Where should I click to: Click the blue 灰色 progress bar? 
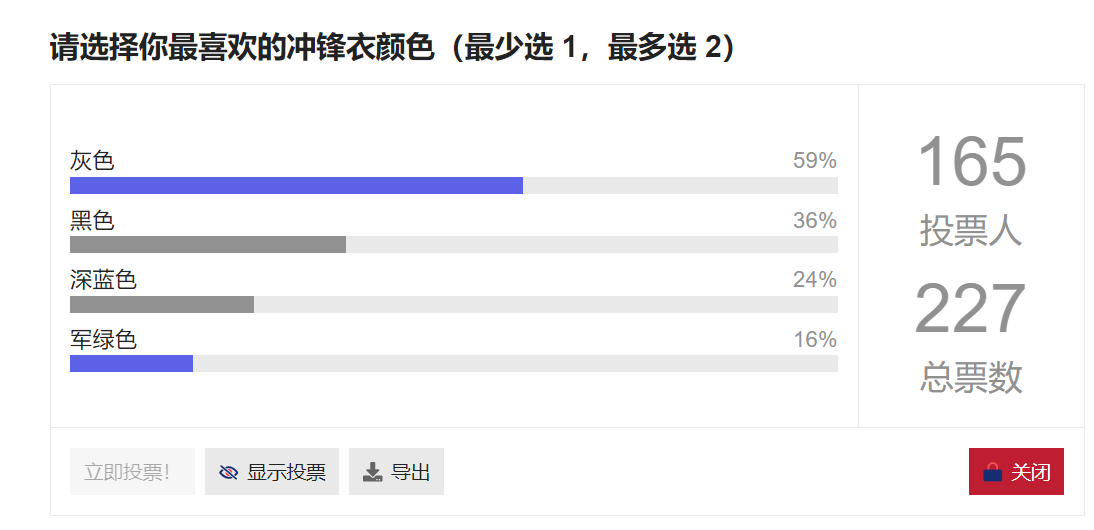[x=297, y=186]
